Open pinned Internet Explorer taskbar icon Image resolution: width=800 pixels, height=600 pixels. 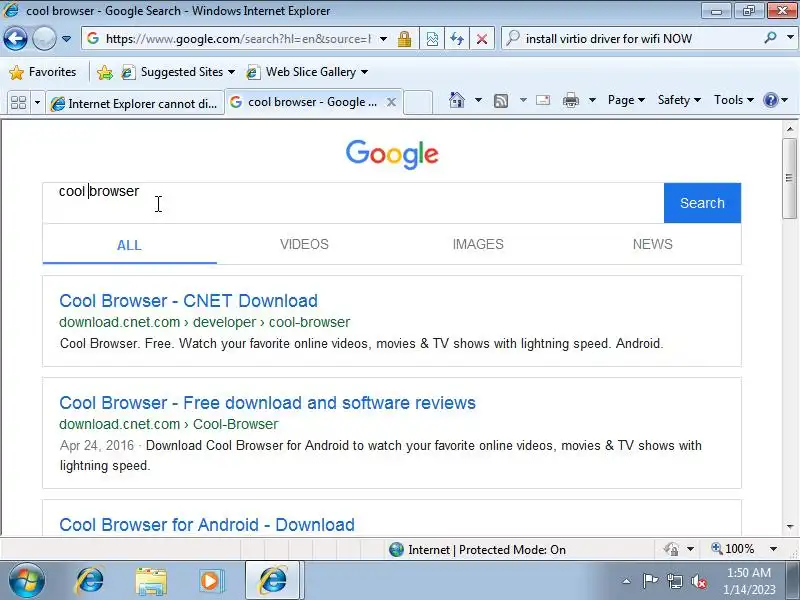(x=89, y=581)
